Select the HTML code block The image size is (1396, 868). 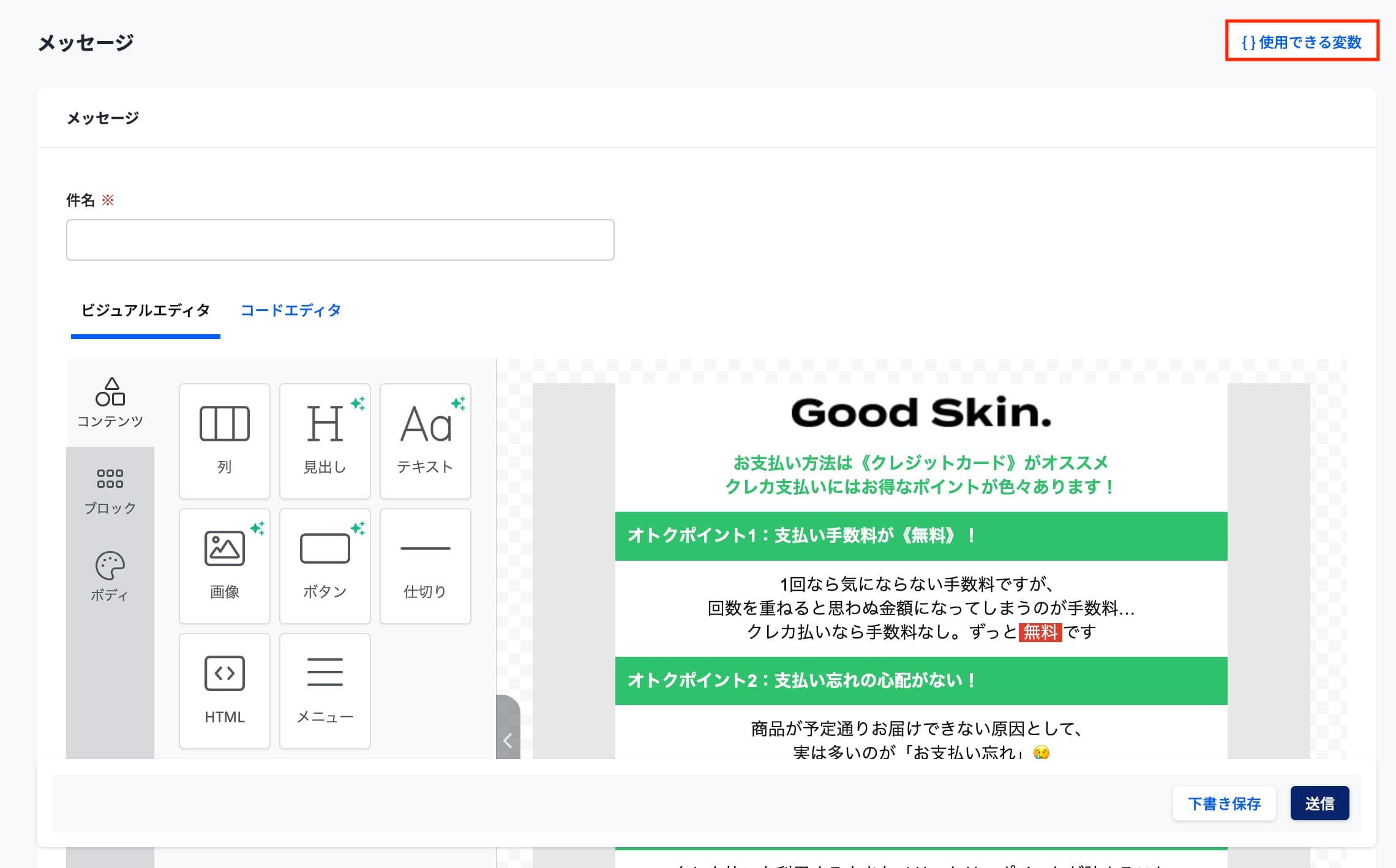224,690
